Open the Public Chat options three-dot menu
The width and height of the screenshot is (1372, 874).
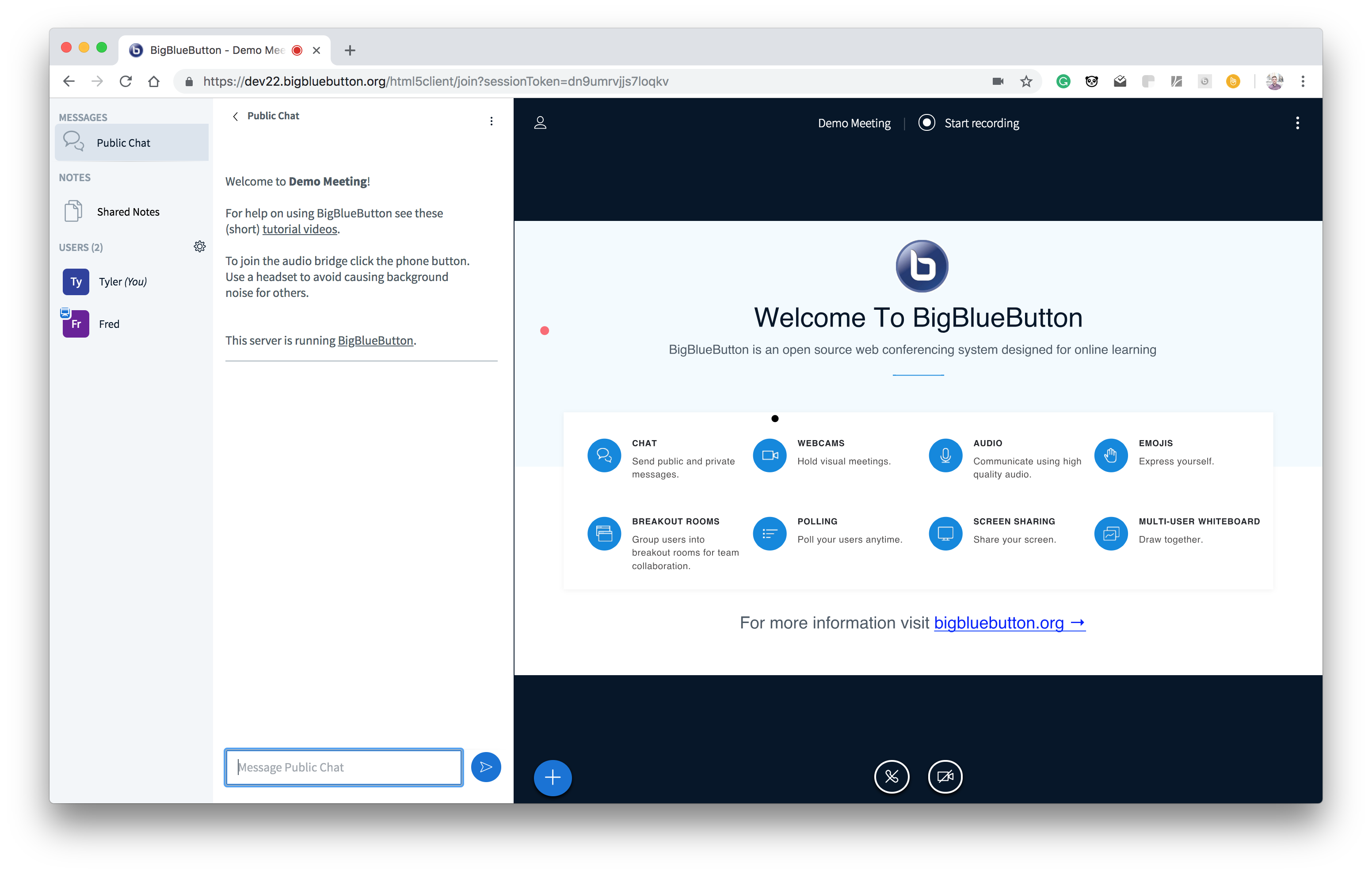(x=491, y=121)
